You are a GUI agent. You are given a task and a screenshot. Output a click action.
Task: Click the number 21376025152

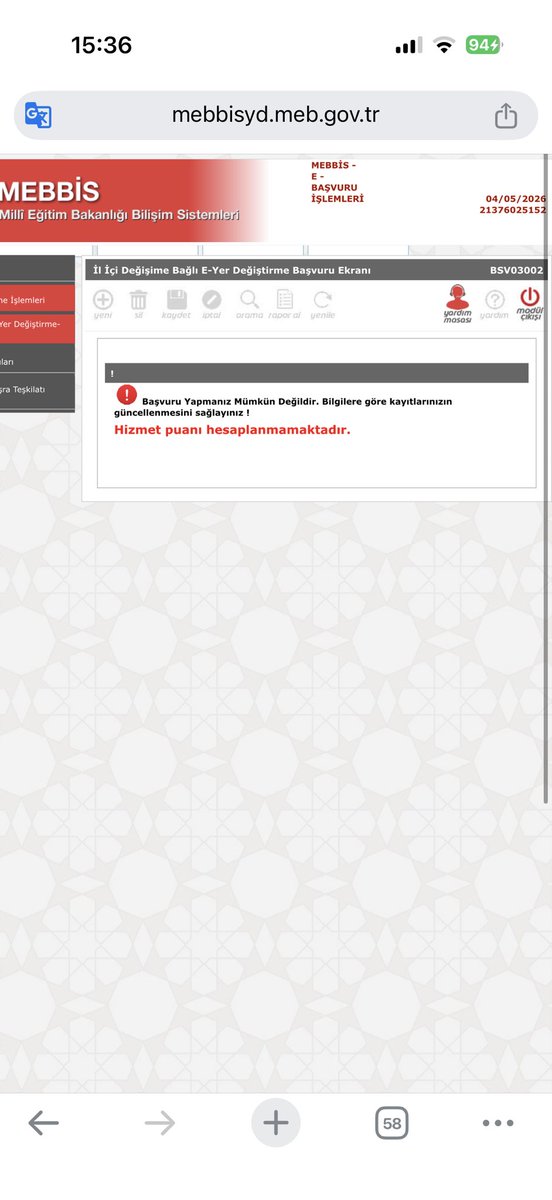pyautogui.click(x=513, y=210)
